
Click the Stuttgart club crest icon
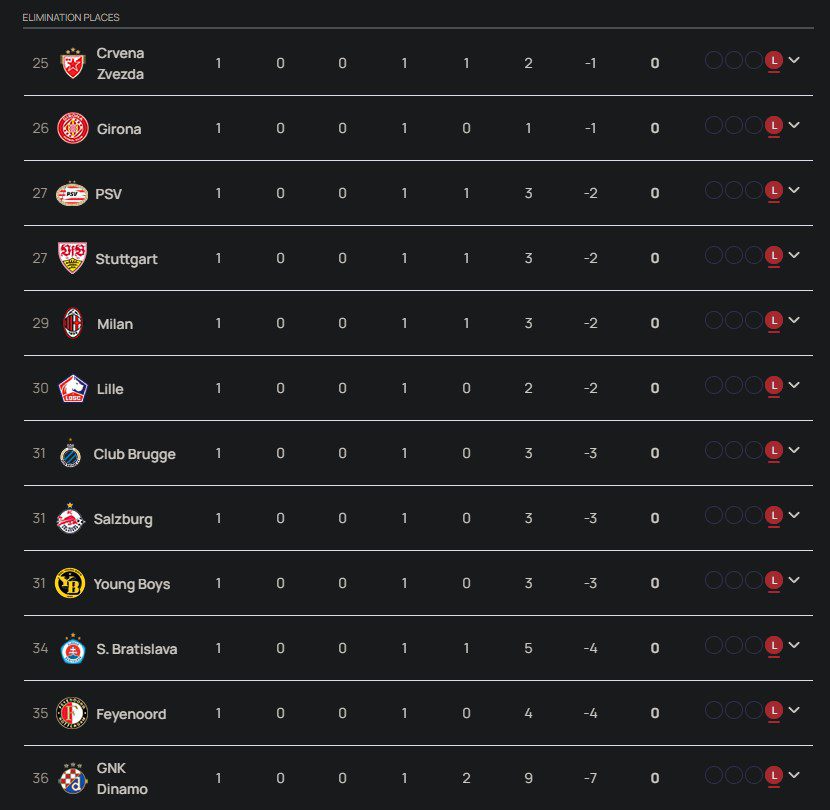coord(71,258)
